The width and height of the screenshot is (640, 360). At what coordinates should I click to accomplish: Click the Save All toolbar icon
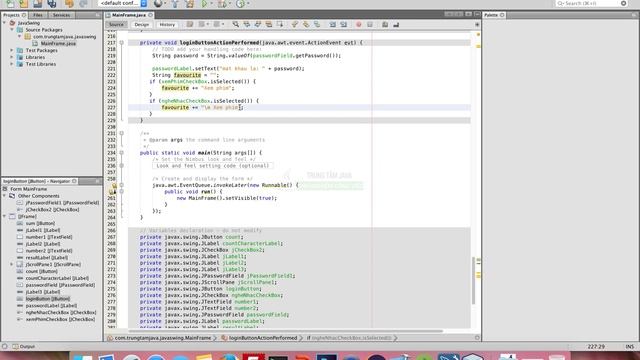[x=52, y=4]
